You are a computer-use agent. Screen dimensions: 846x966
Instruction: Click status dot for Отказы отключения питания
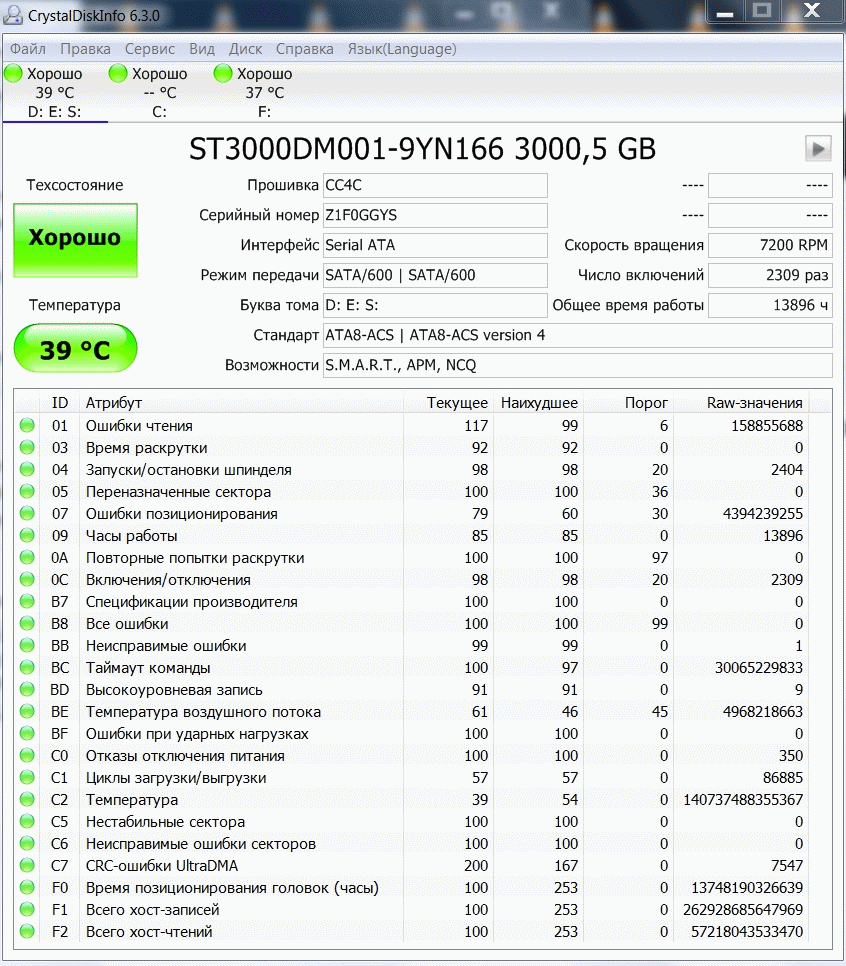click(27, 755)
